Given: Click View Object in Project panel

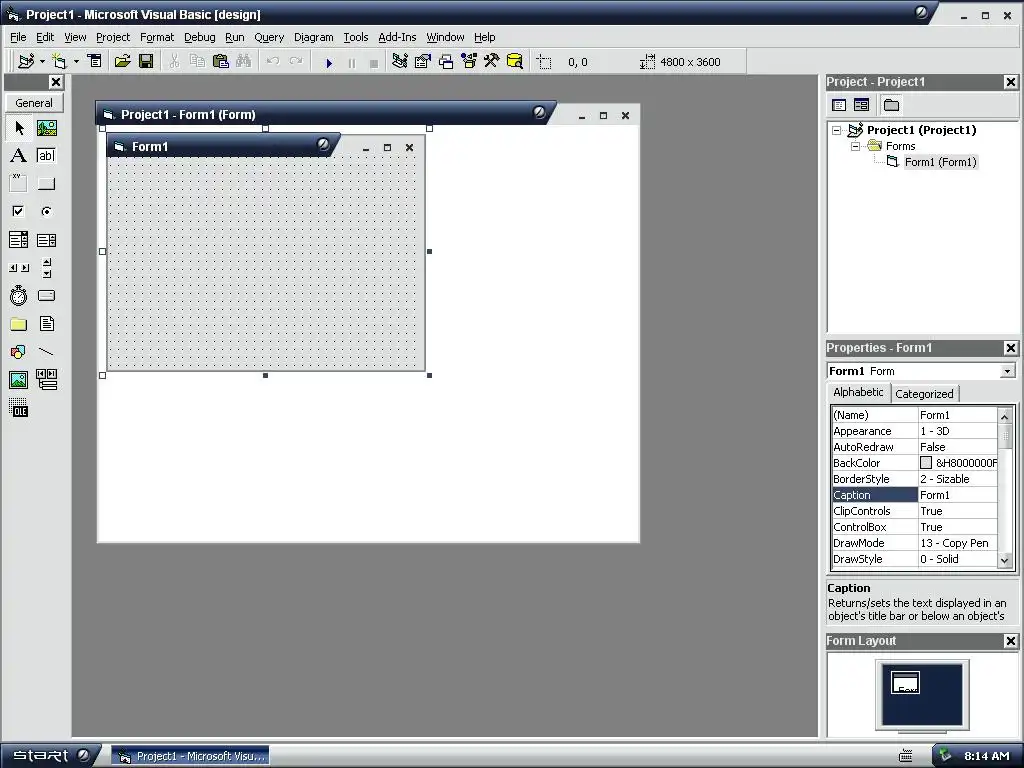Looking at the screenshot, I should (861, 105).
